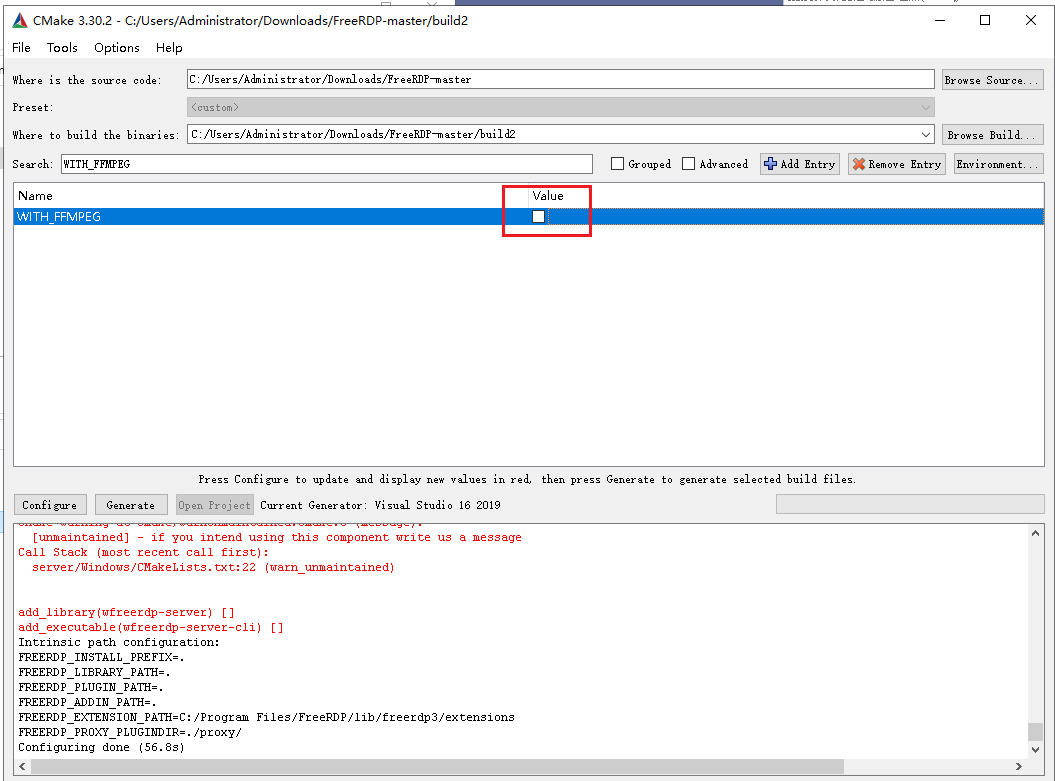Click Browse Source button
This screenshot has width=1055, height=781.
tap(992, 80)
